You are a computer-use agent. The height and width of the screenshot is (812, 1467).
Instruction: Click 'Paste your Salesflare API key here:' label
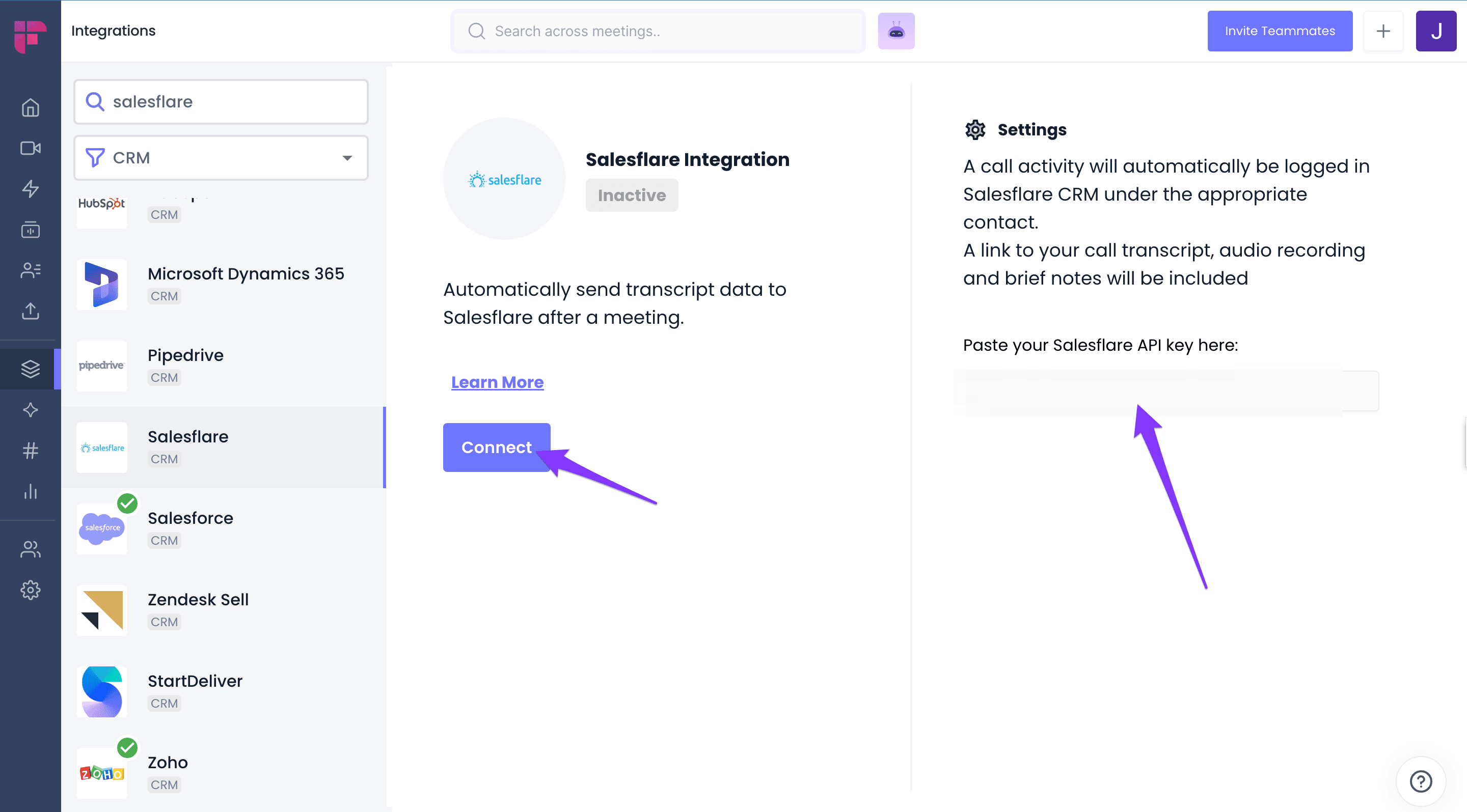click(1100, 345)
